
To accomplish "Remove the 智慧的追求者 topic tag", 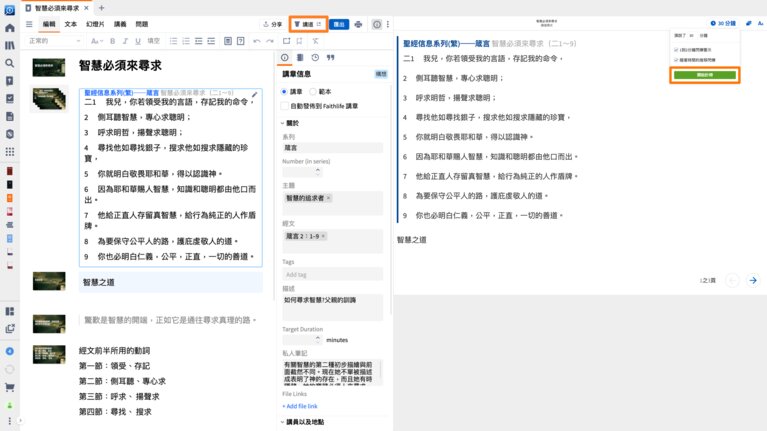I will [329, 198].
